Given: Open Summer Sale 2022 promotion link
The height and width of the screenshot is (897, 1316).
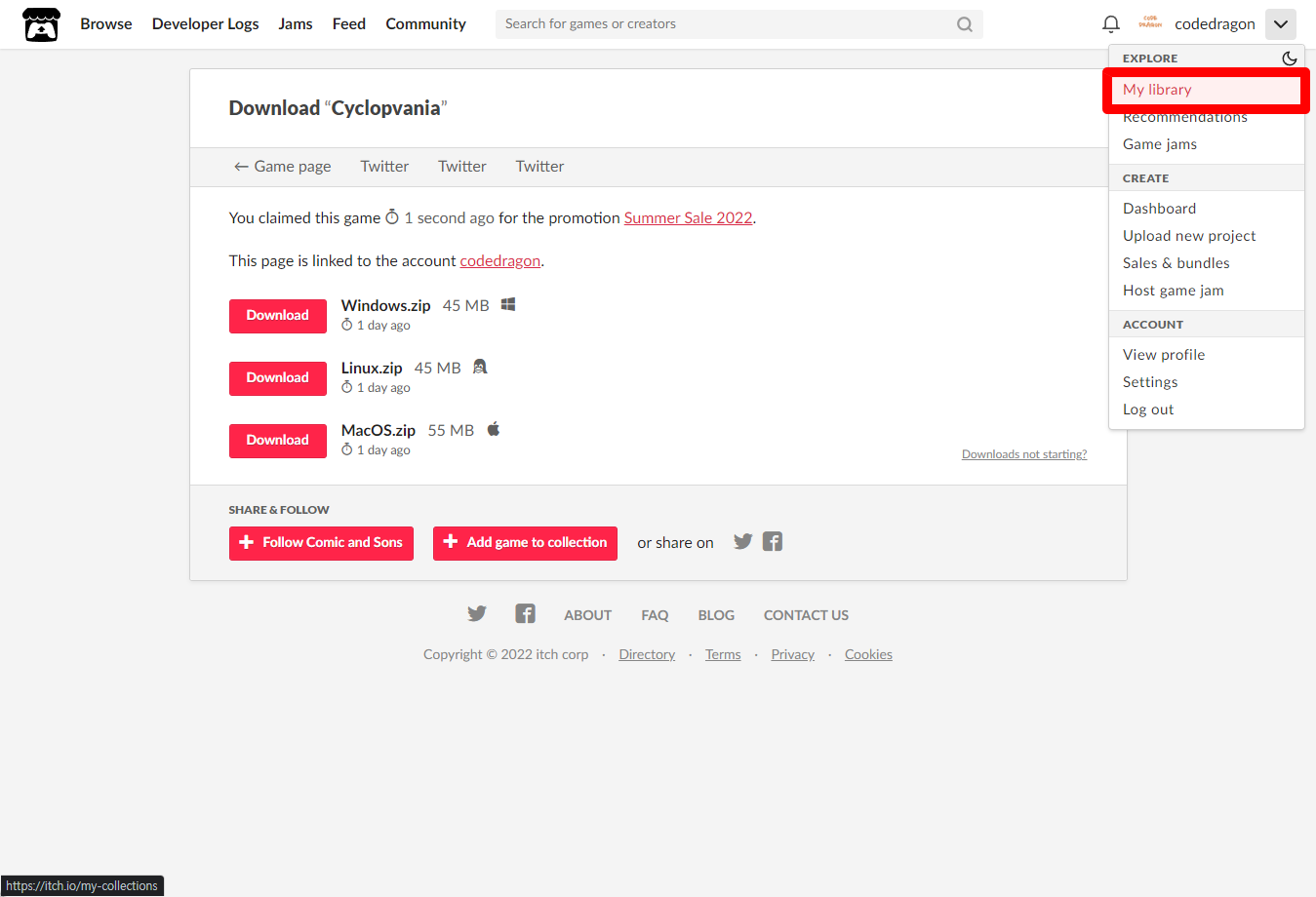Looking at the screenshot, I should click(688, 218).
